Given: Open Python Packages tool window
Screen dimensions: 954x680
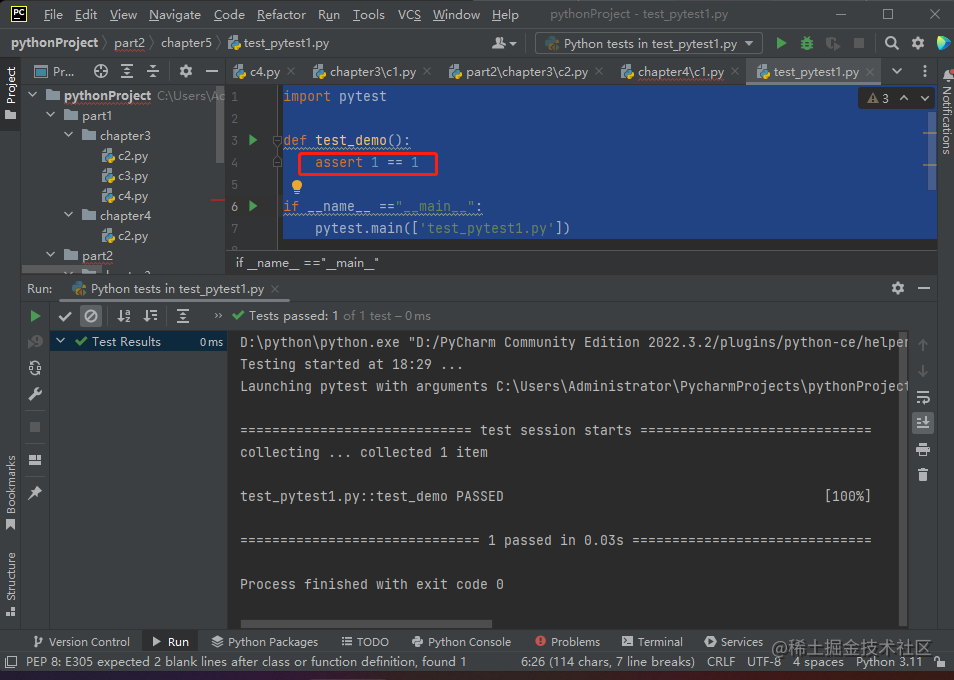Looking at the screenshot, I should [265, 642].
